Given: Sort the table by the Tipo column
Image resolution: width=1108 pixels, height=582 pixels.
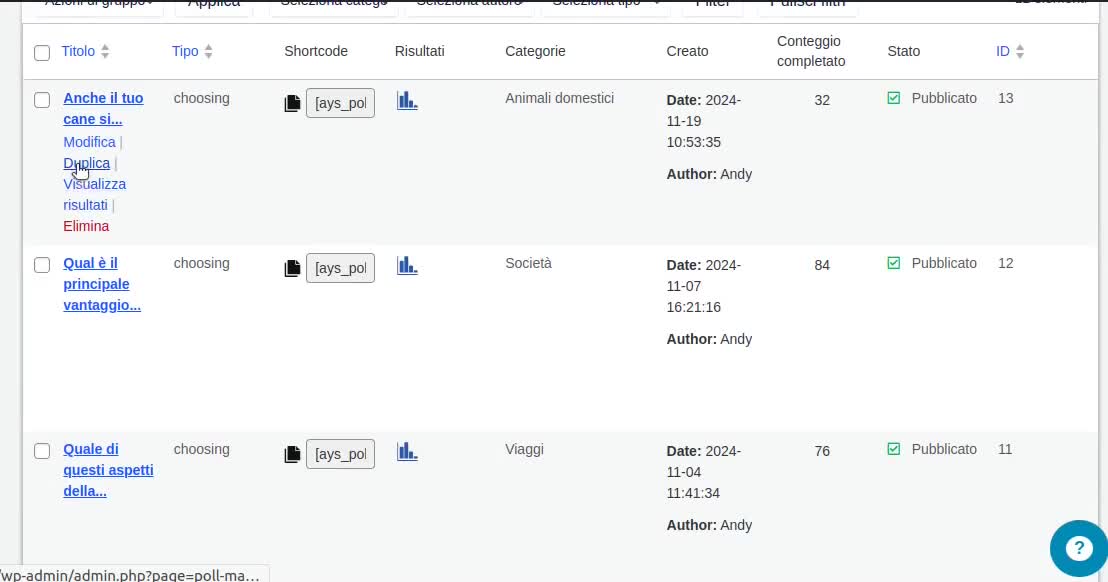Looking at the screenshot, I should coord(185,51).
